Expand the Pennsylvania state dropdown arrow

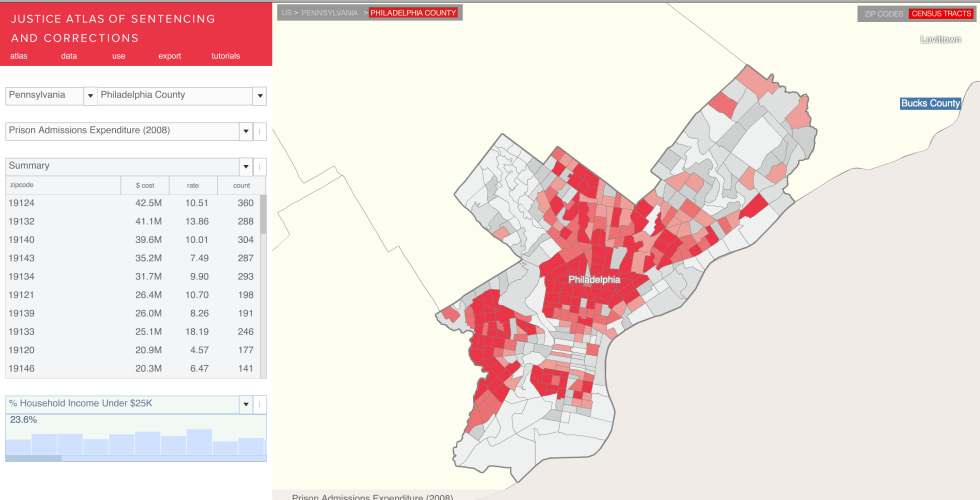90,96
